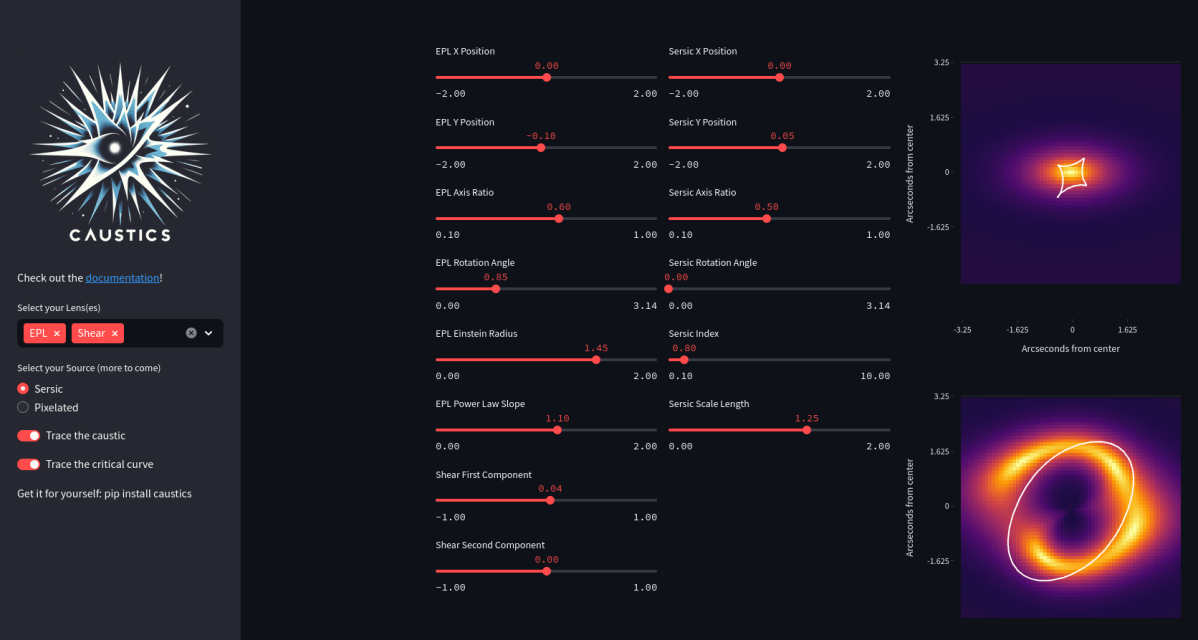This screenshot has width=1198, height=640.
Task: Remove the EPL lens tag
Action: 57,333
